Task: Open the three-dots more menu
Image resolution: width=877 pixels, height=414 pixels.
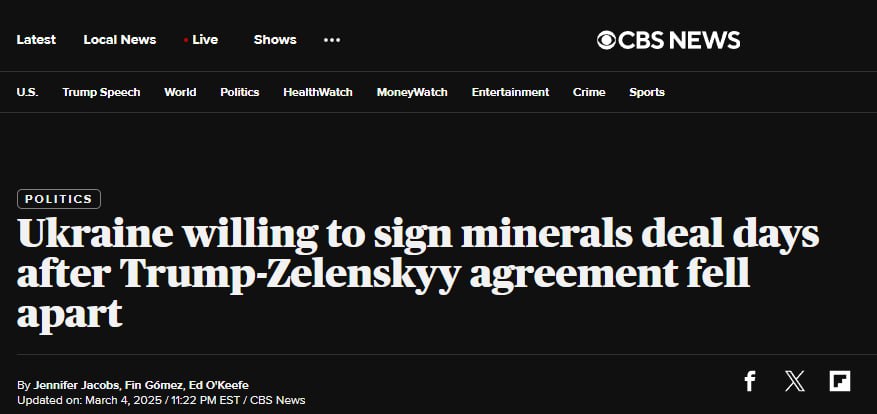Action: tap(332, 40)
